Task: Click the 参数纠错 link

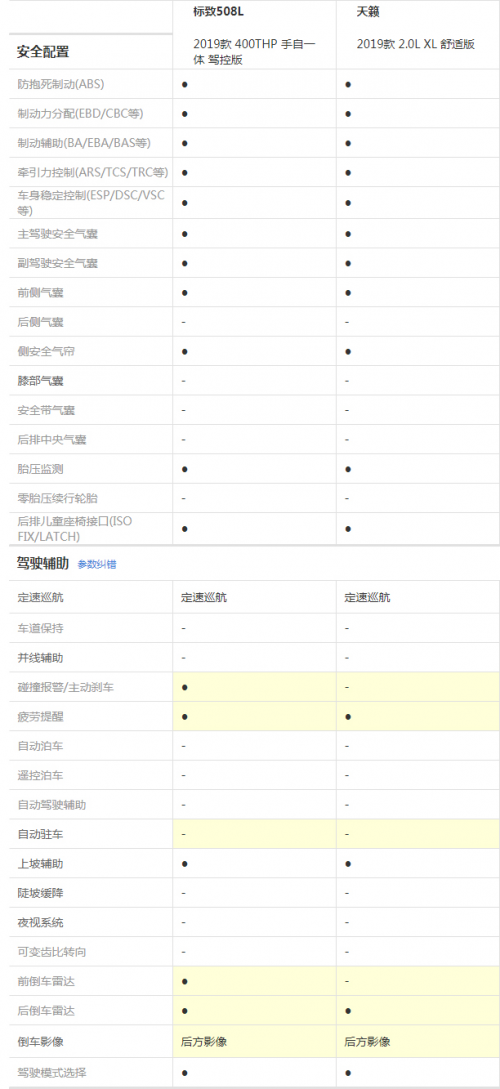Action: (97, 565)
